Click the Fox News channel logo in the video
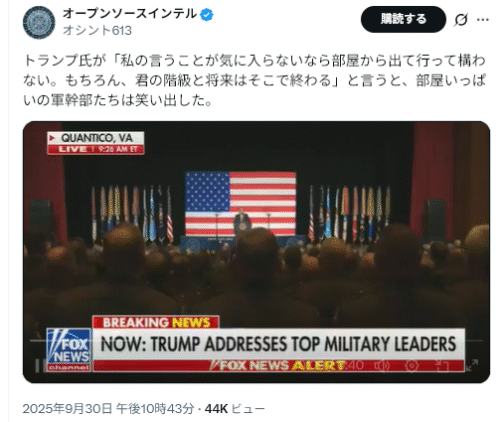This screenshot has width=500, height=422. [69, 350]
